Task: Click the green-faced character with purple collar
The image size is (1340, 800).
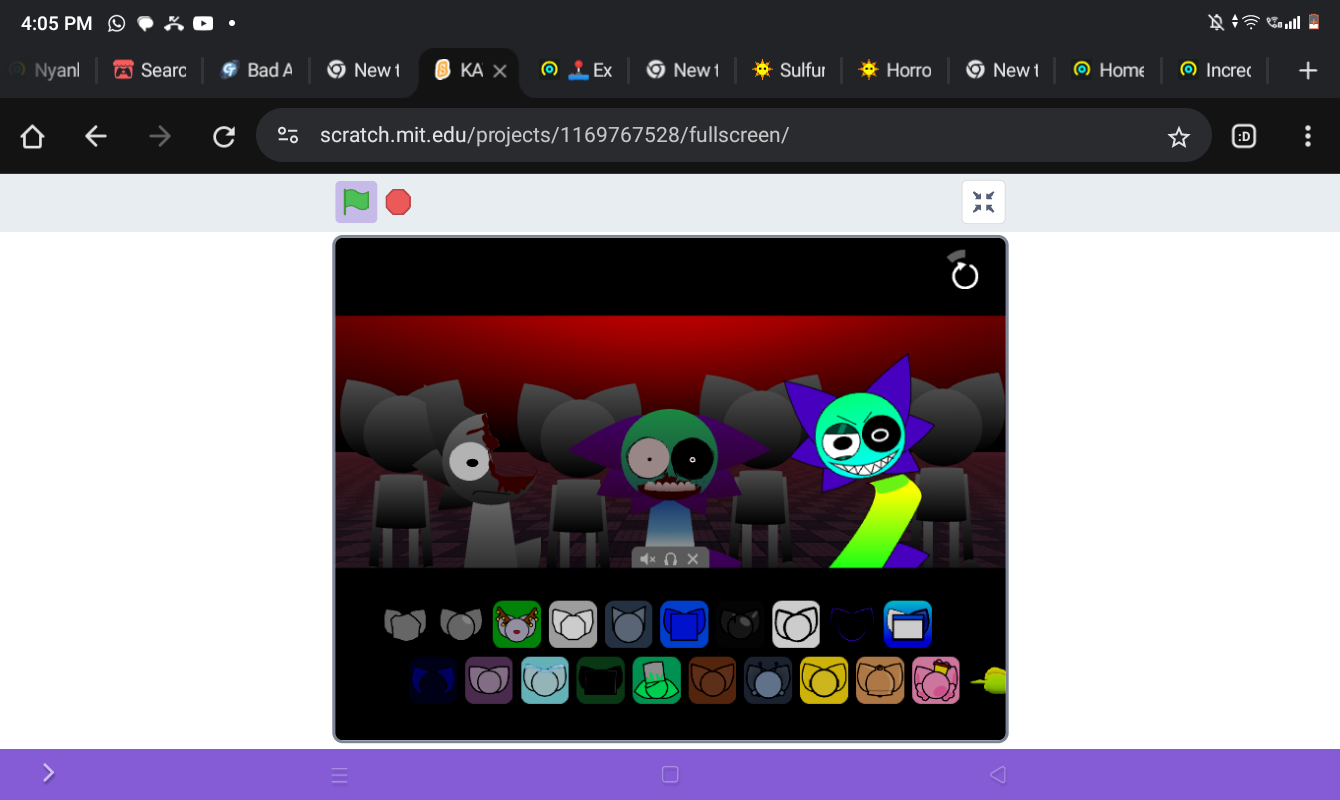Action: (668, 480)
